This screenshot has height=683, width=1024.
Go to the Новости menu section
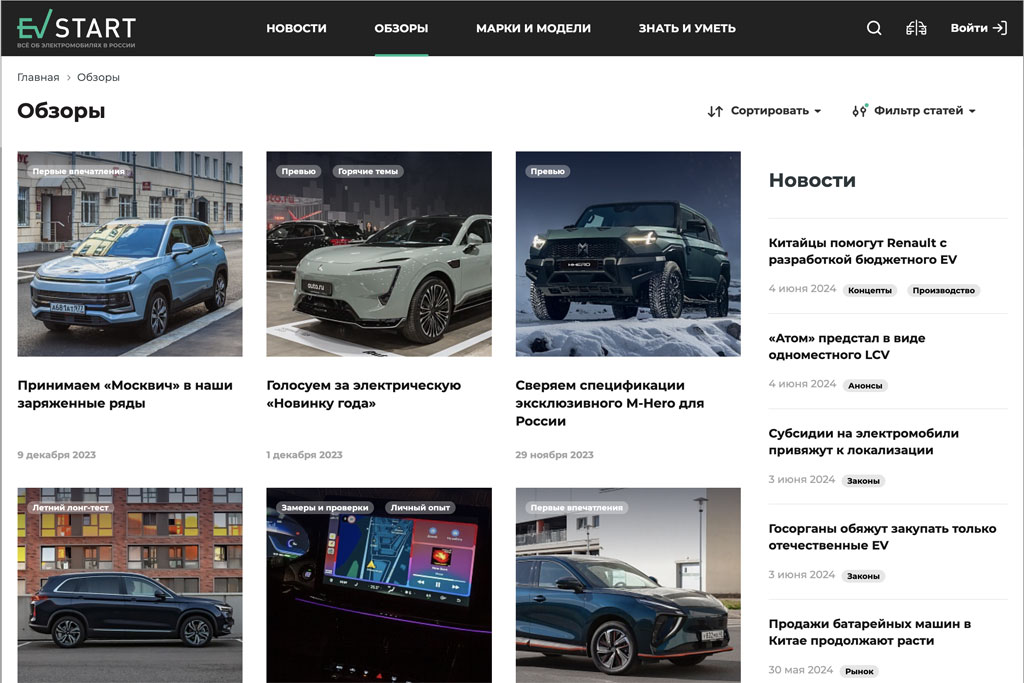click(296, 28)
